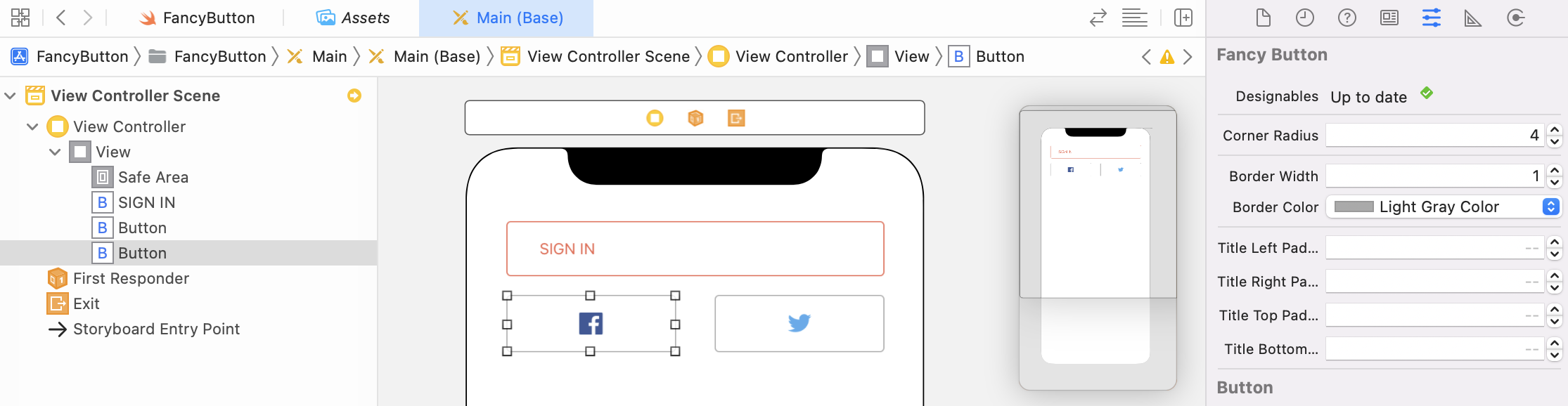Select Safe Area in the outline
This screenshot has height=406, width=1568.
click(153, 177)
